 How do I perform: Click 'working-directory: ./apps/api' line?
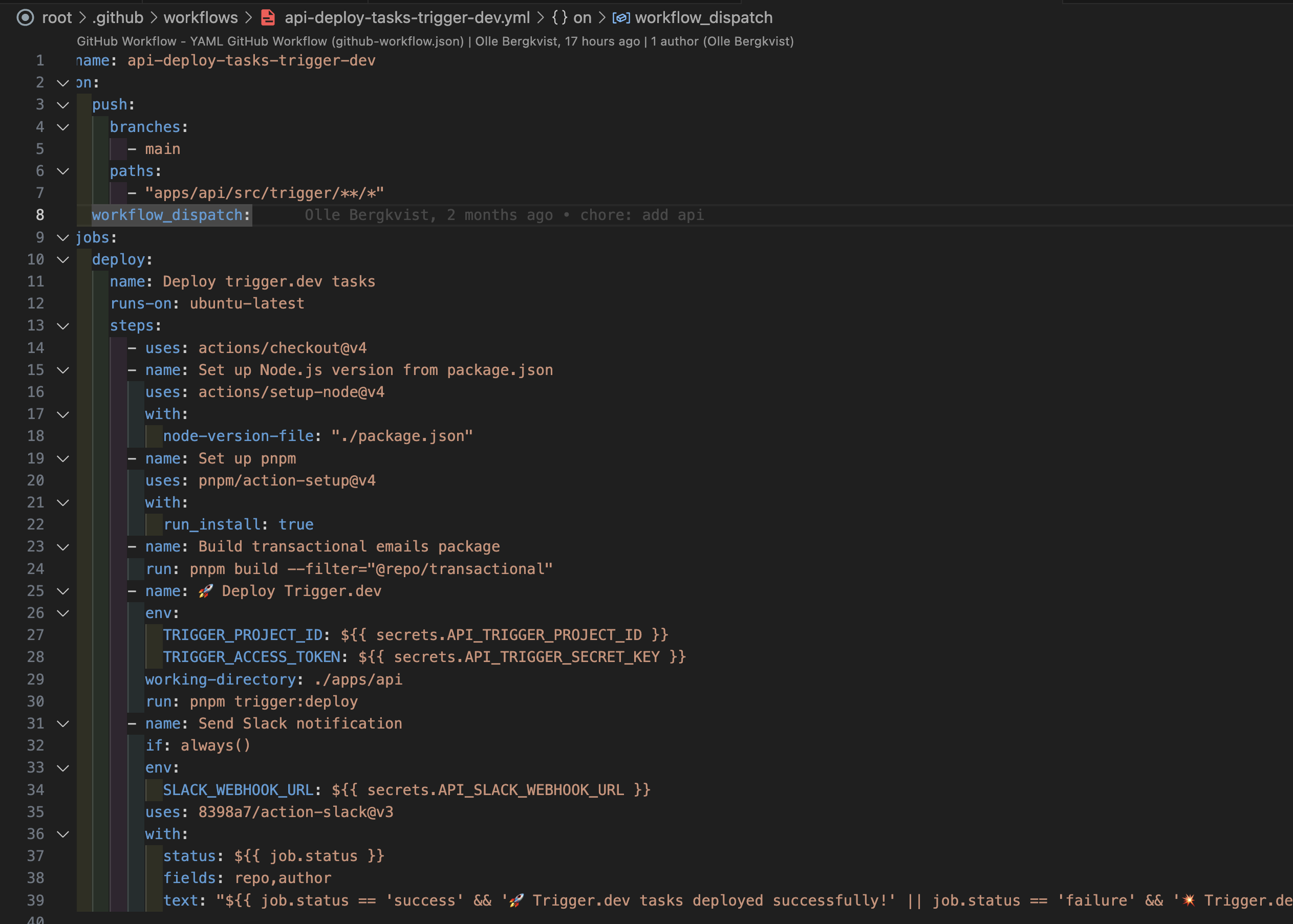273,679
